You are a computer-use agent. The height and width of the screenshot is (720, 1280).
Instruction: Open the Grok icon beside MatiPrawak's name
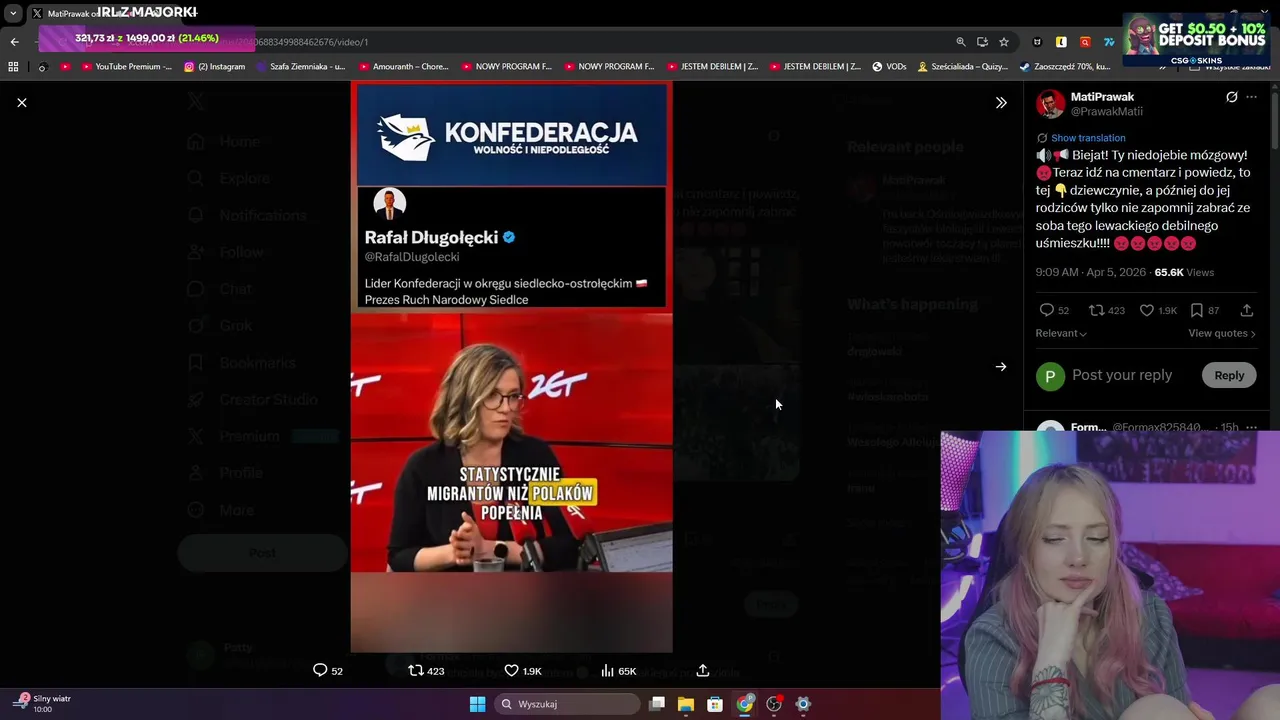(x=1232, y=97)
